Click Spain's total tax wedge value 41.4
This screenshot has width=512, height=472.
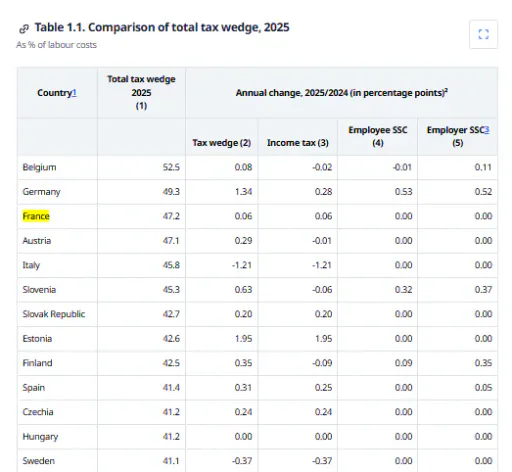point(171,388)
